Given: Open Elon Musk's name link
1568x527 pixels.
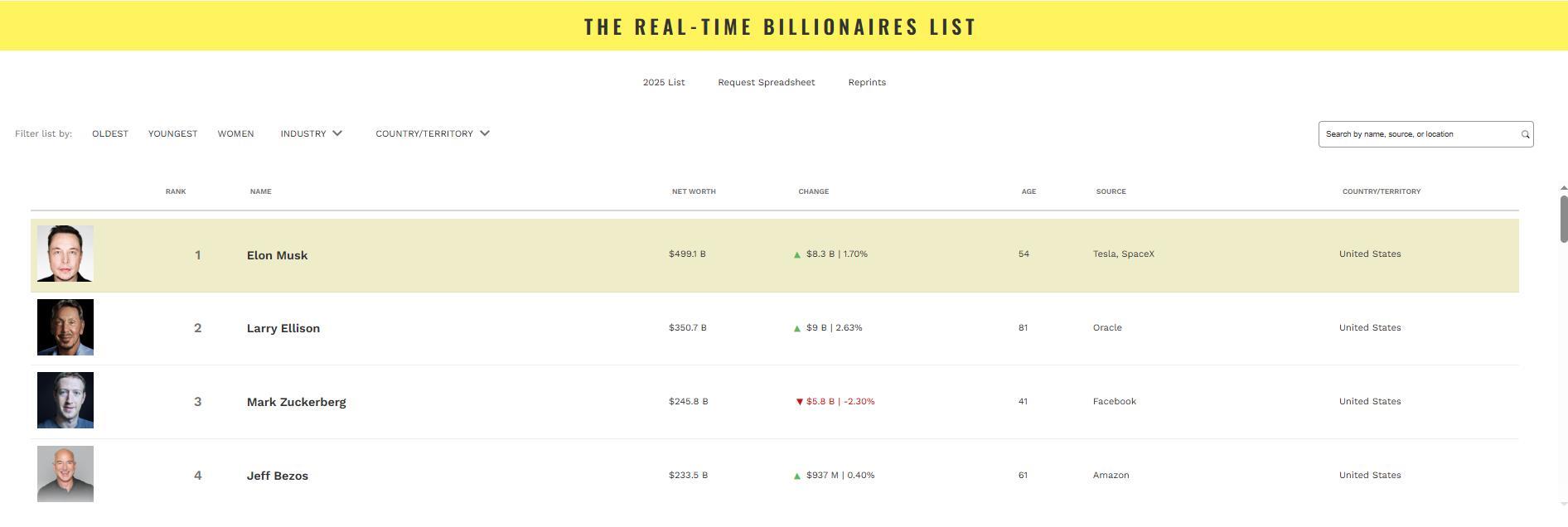Looking at the screenshot, I should pos(277,255).
